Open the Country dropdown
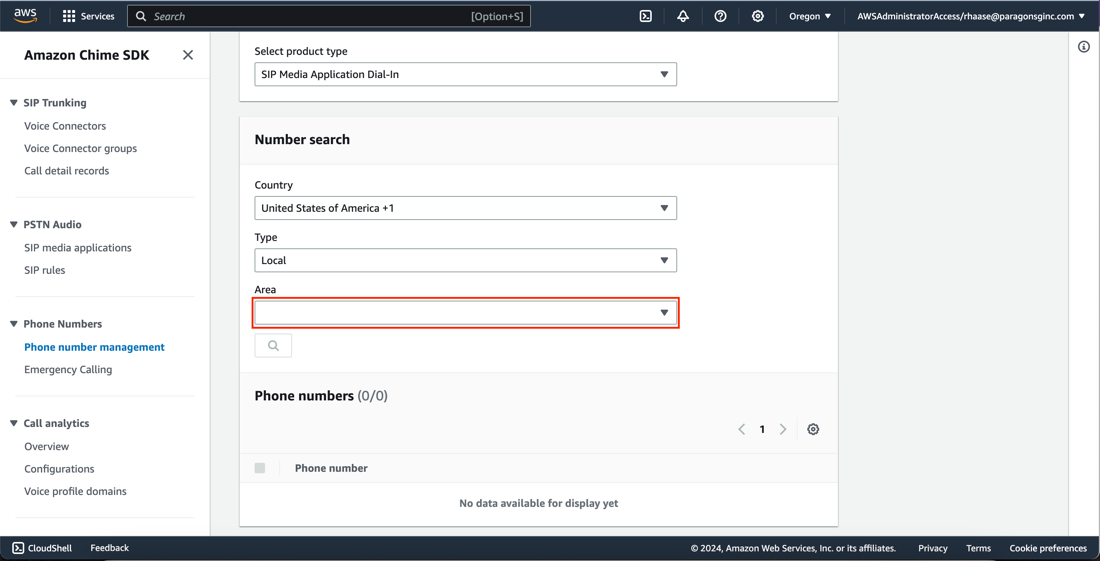The height and width of the screenshot is (565, 1100). click(466, 208)
